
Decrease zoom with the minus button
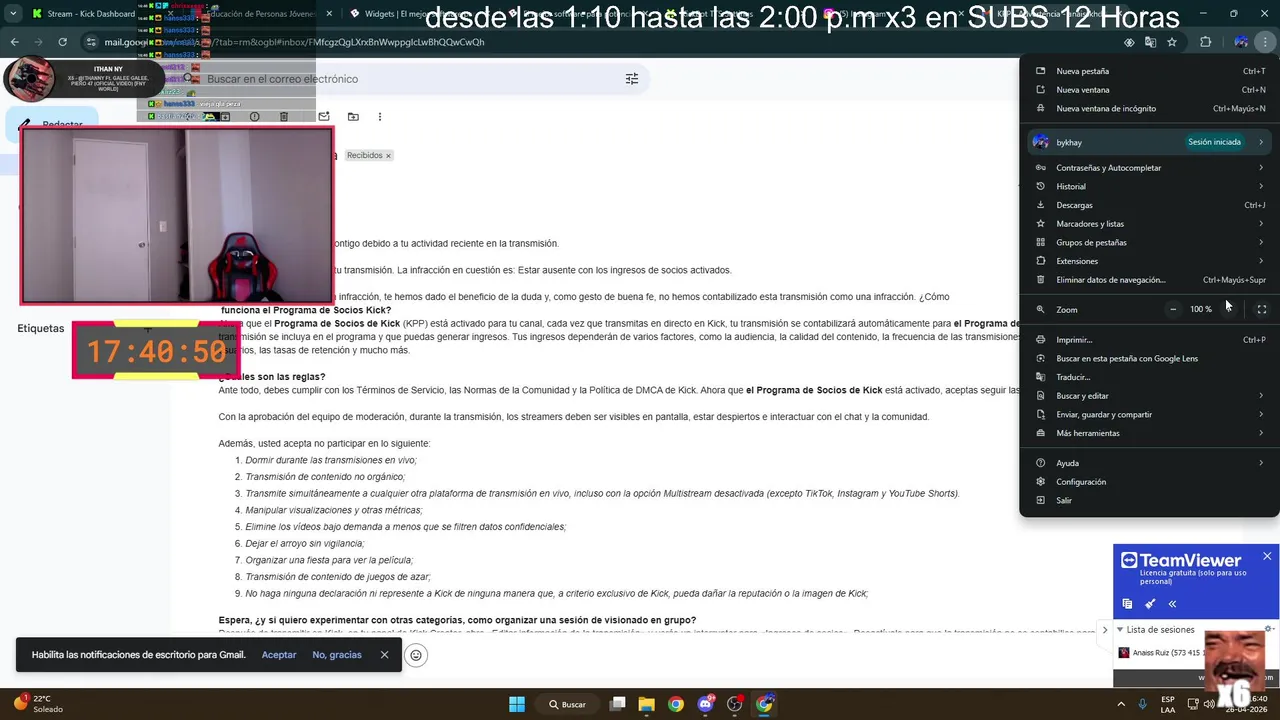[x=1173, y=309]
